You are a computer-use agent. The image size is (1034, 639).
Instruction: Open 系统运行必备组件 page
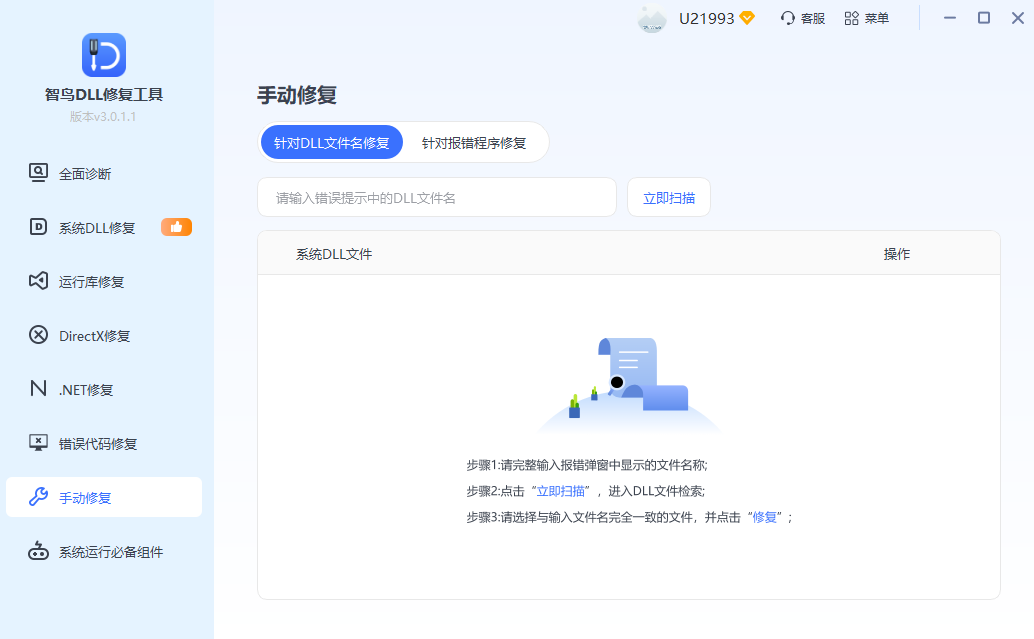point(104,552)
